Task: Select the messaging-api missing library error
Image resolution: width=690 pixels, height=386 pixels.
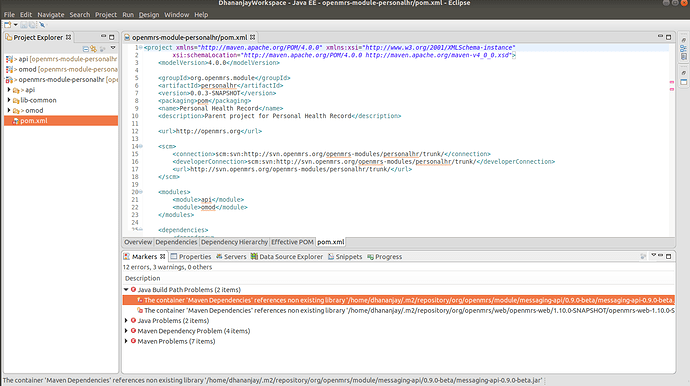Action: [x=399, y=300]
